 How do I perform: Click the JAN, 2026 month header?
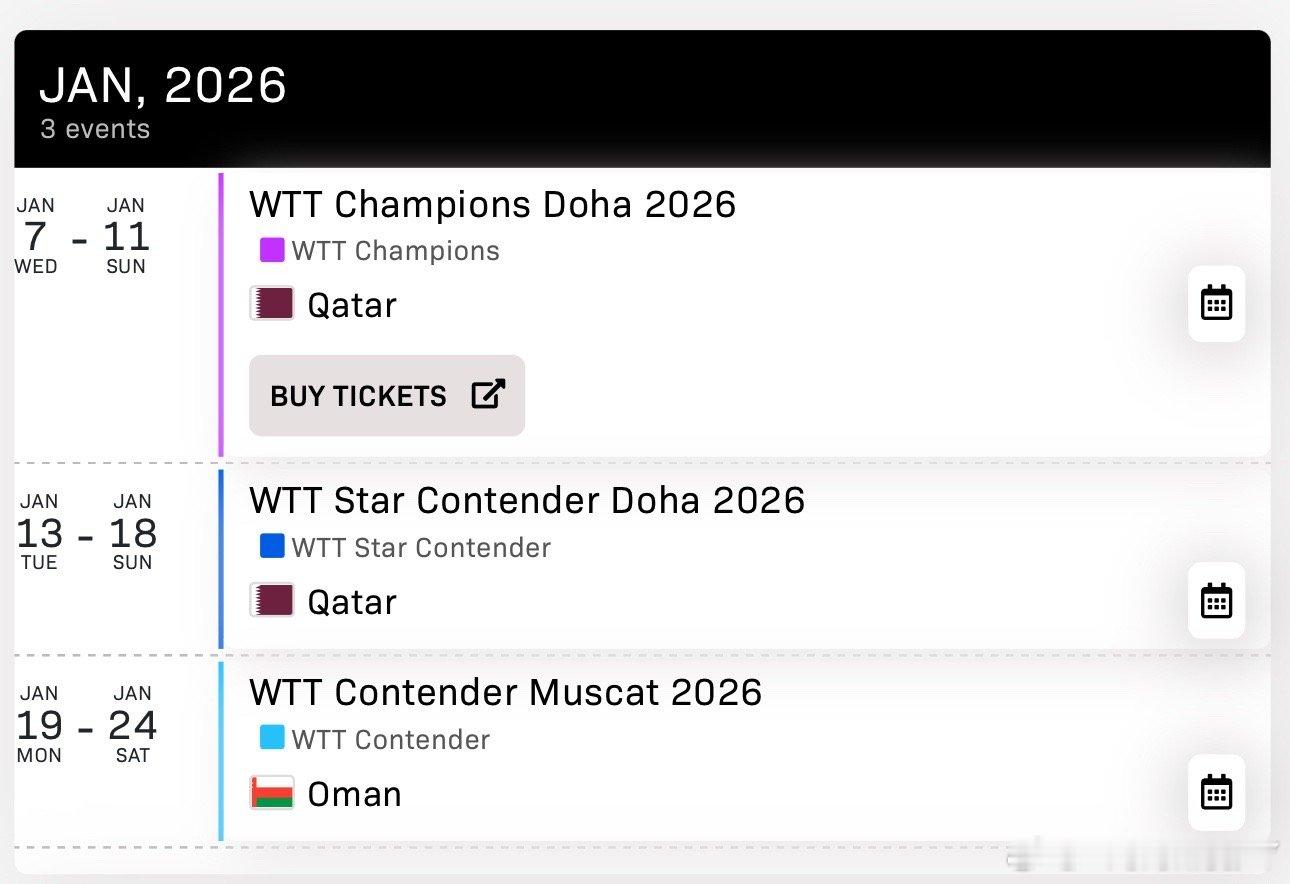[x=163, y=86]
